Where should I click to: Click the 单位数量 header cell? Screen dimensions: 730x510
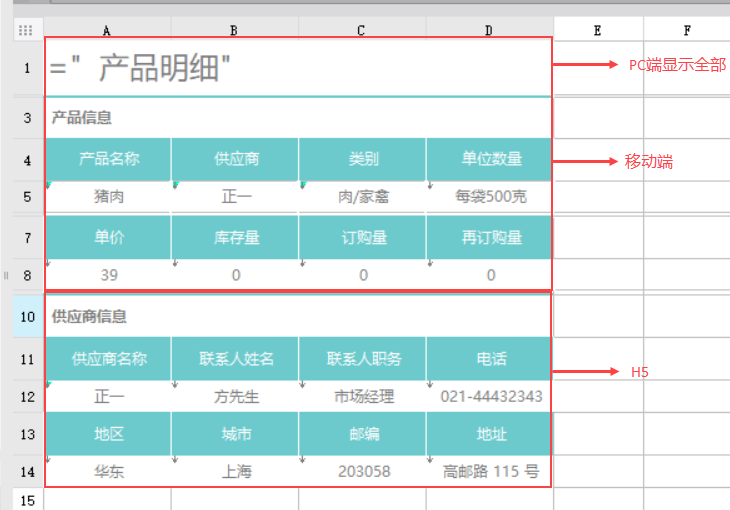click(489, 159)
